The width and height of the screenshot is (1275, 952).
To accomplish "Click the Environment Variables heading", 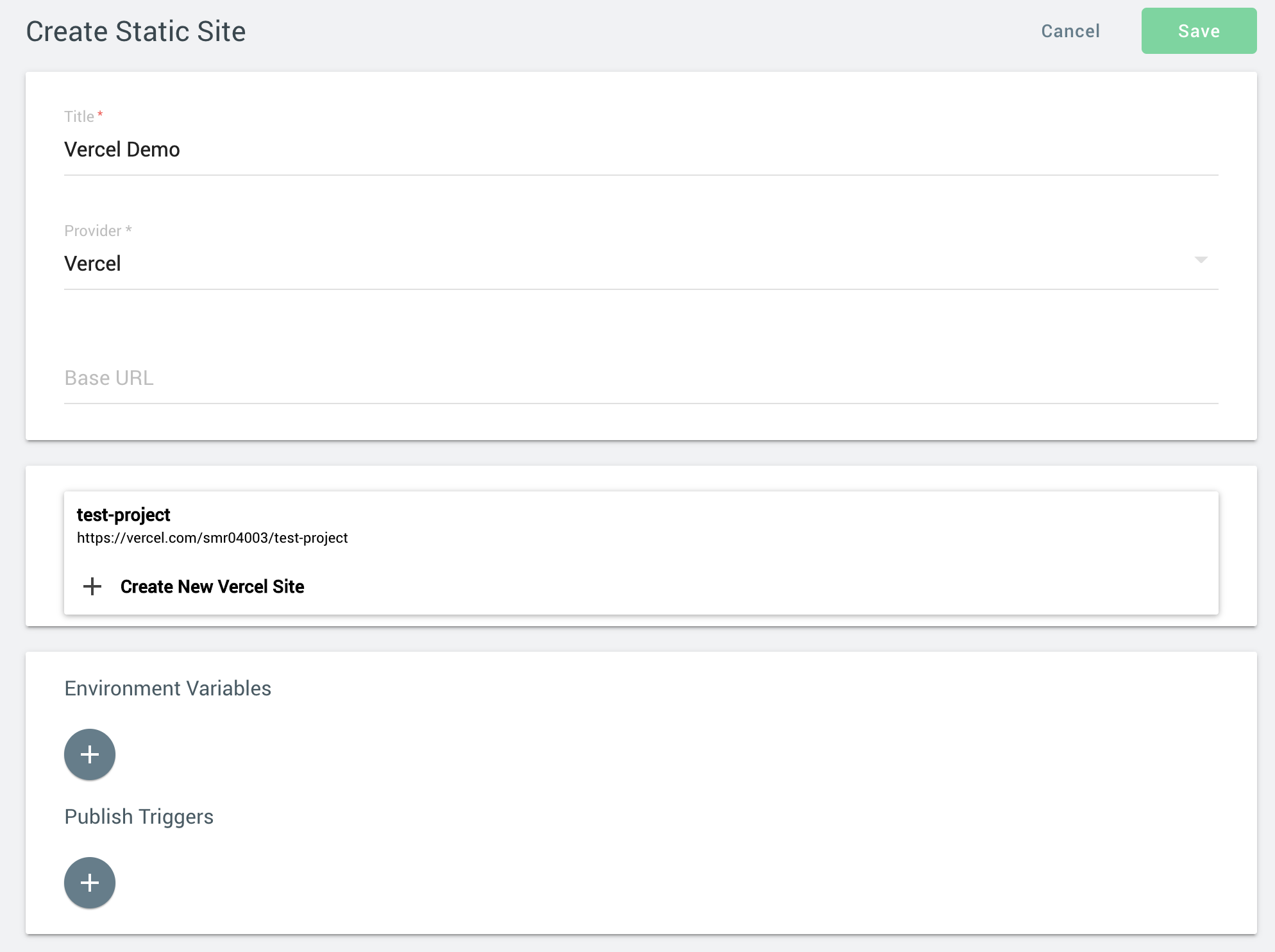I will [168, 688].
